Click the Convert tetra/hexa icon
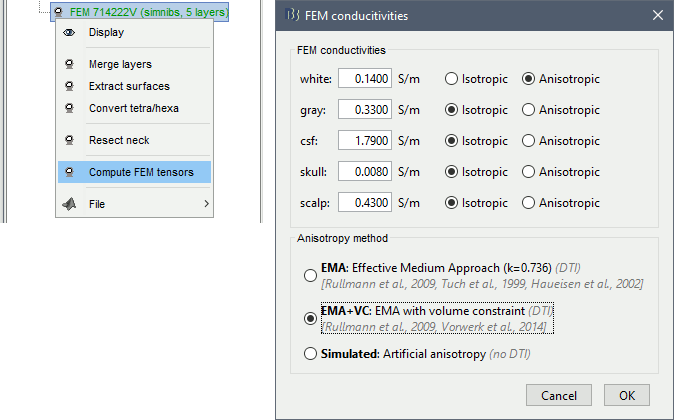The image size is (674, 420). pos(69,108)
